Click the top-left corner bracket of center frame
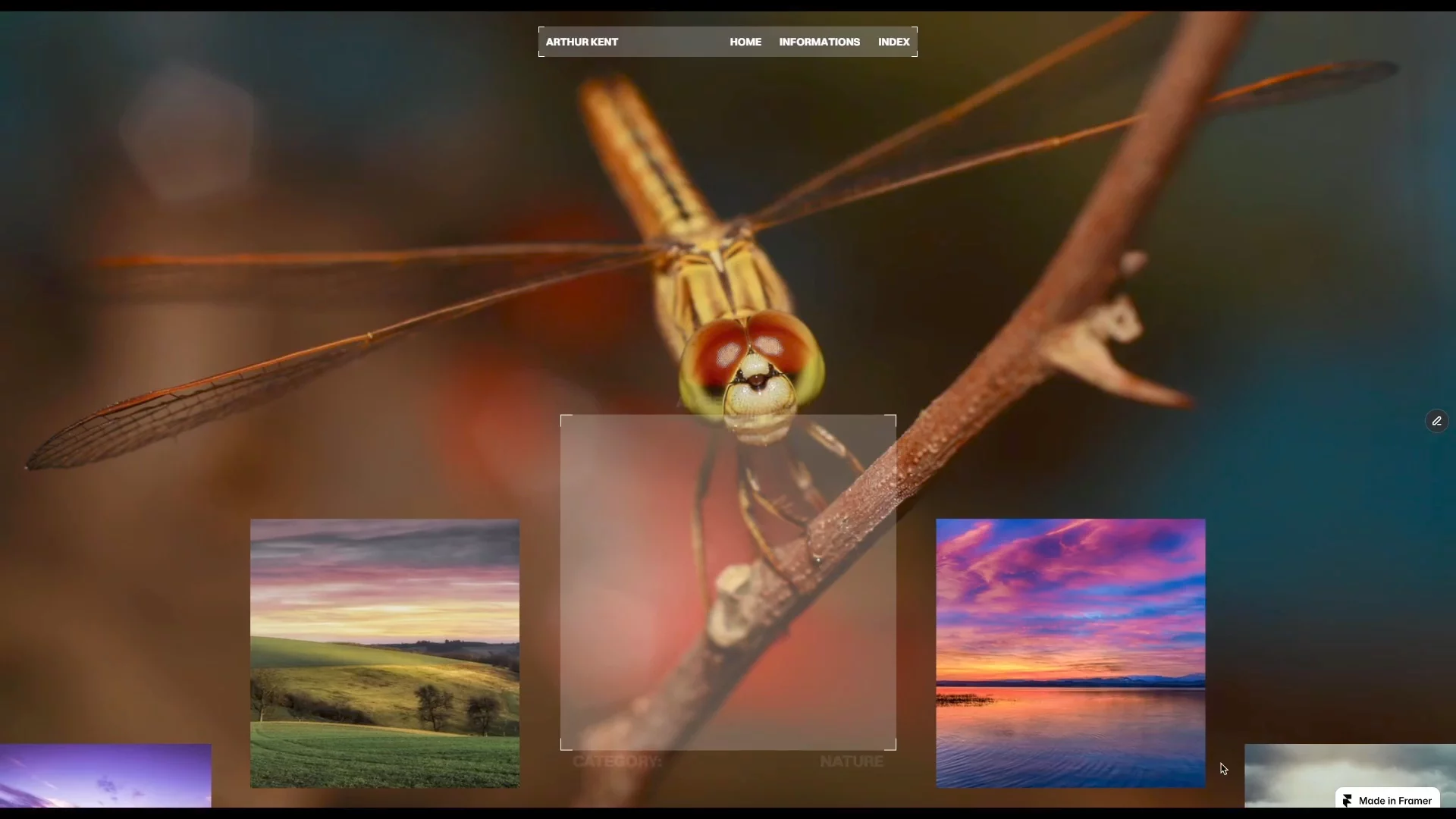 point(566,420)
